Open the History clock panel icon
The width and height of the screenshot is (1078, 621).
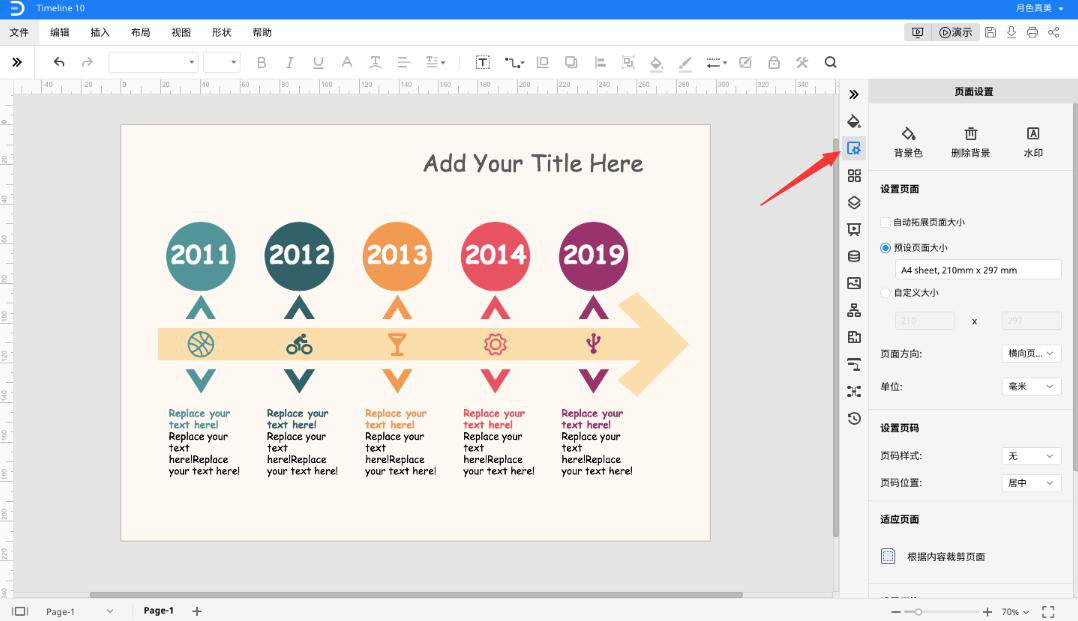854,418
